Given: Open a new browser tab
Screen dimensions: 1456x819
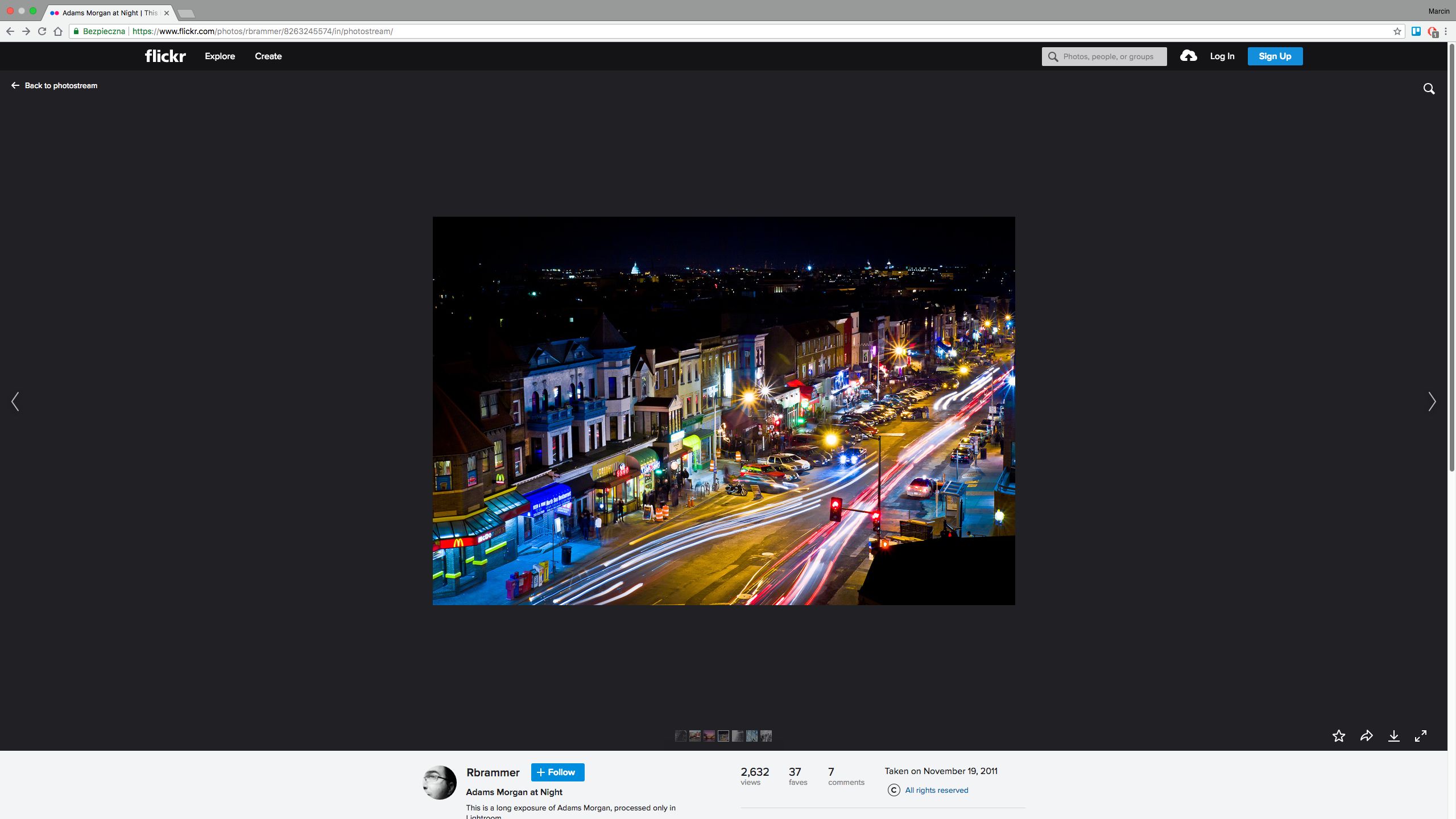Looking at the screenshot, I should (x=186, y=13).
